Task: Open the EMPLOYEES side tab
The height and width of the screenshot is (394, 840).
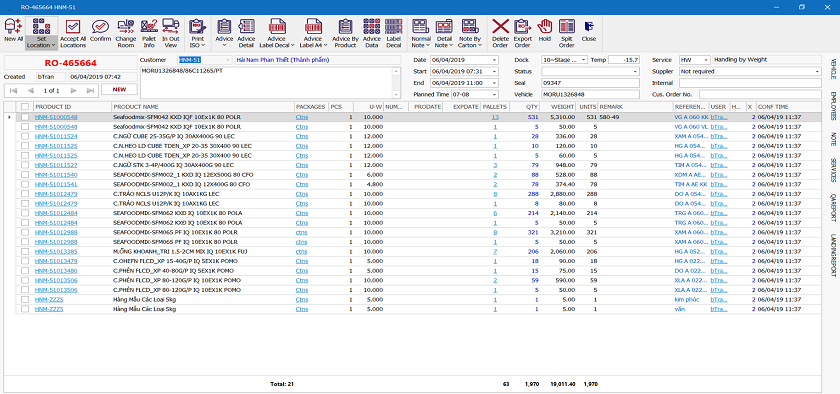Action: tap(833, 106)
